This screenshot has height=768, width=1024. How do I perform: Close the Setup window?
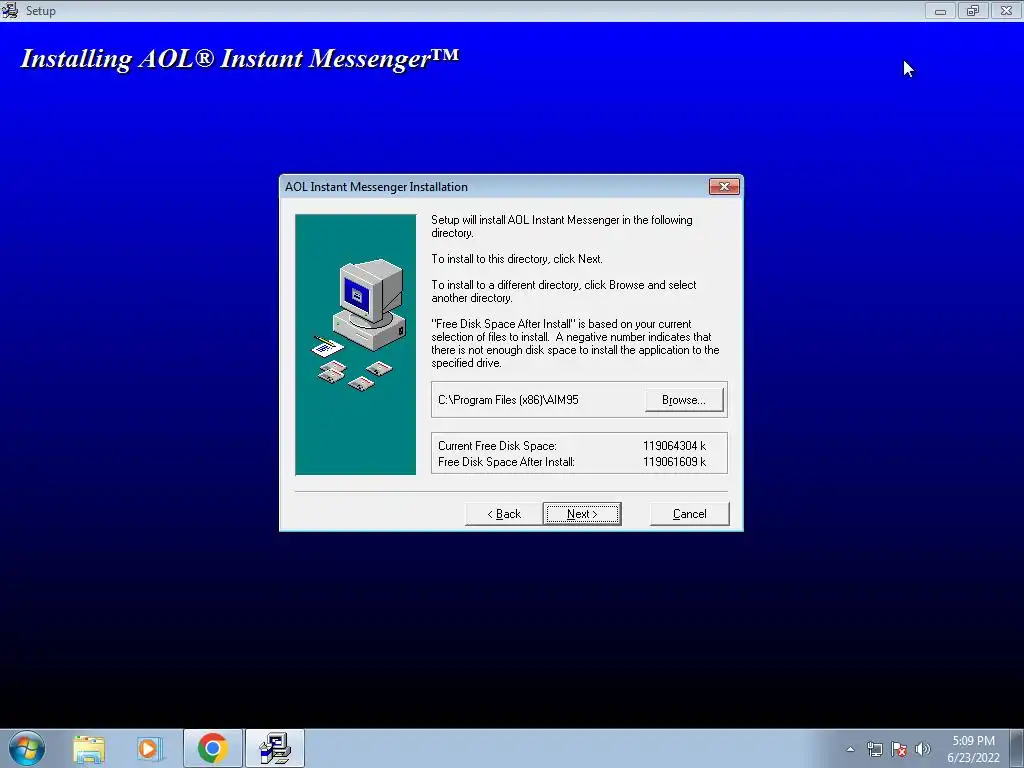[x=1006, y=10]
